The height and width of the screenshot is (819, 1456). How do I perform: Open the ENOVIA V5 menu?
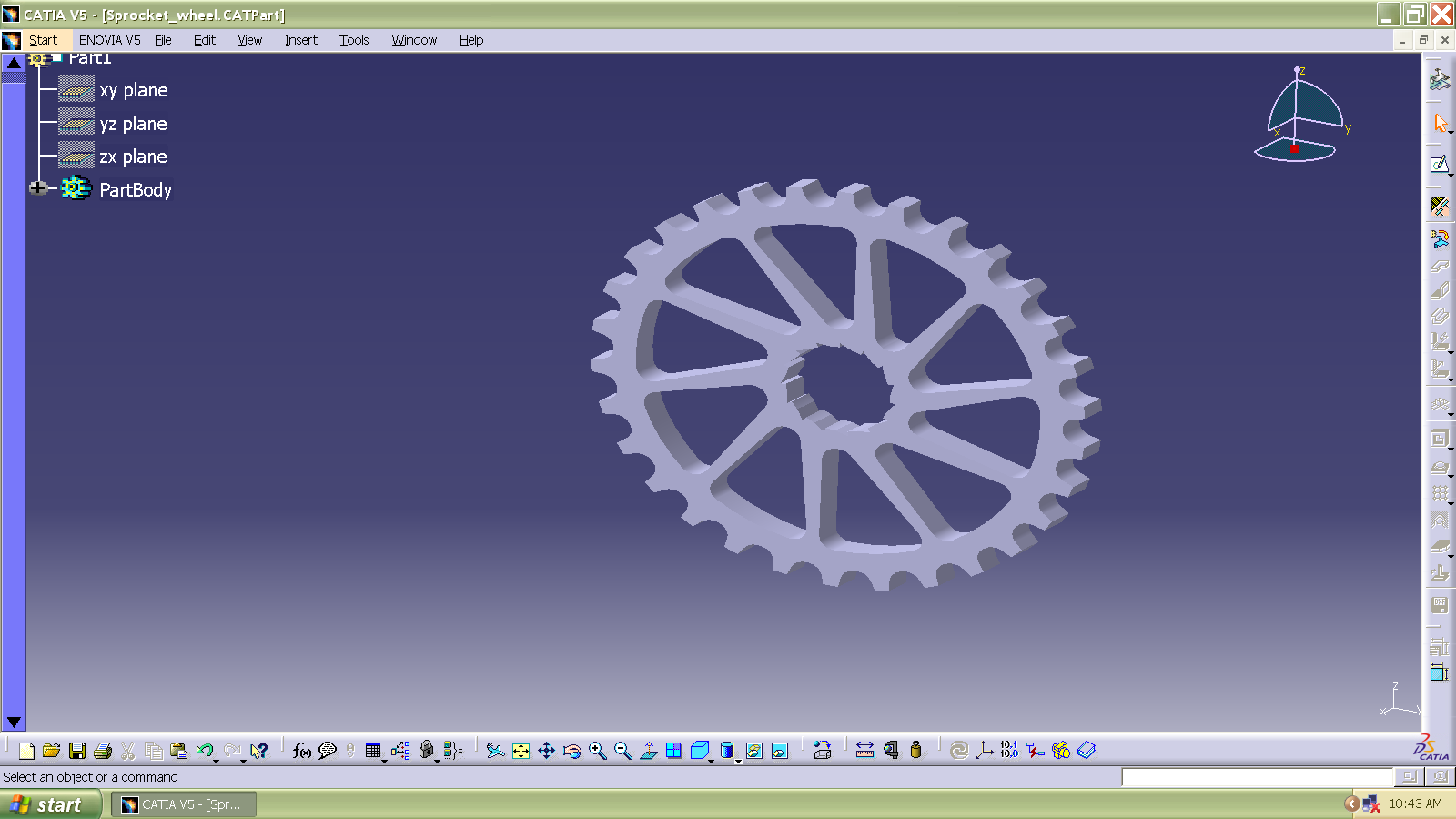click(109, 40)
